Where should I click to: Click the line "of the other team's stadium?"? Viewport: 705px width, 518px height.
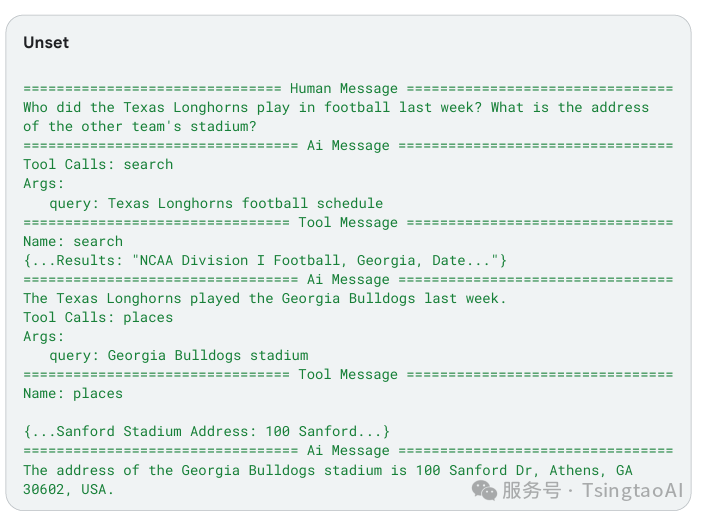[140, 126]
